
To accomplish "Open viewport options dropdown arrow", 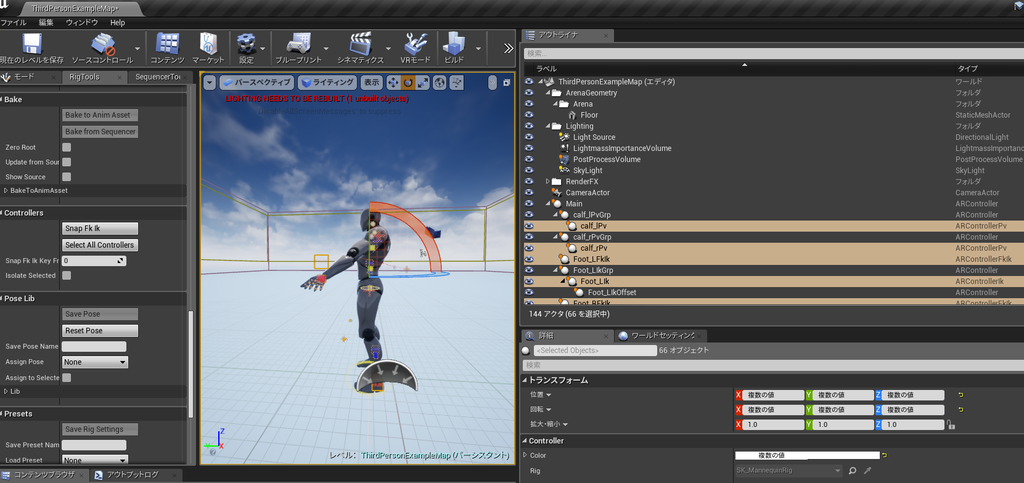I will pos(210,82).
